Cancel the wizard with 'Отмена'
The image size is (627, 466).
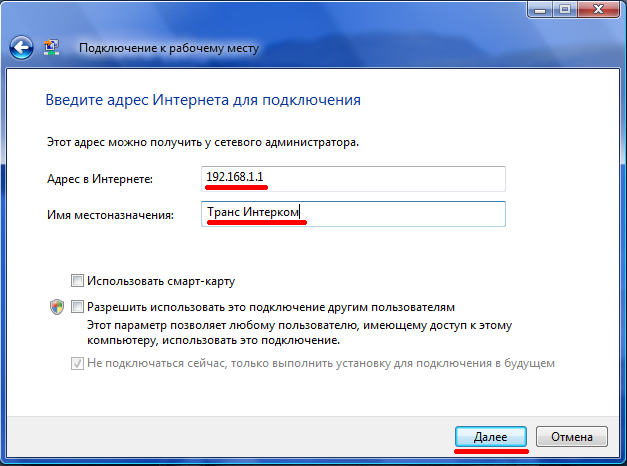(572, 436)
